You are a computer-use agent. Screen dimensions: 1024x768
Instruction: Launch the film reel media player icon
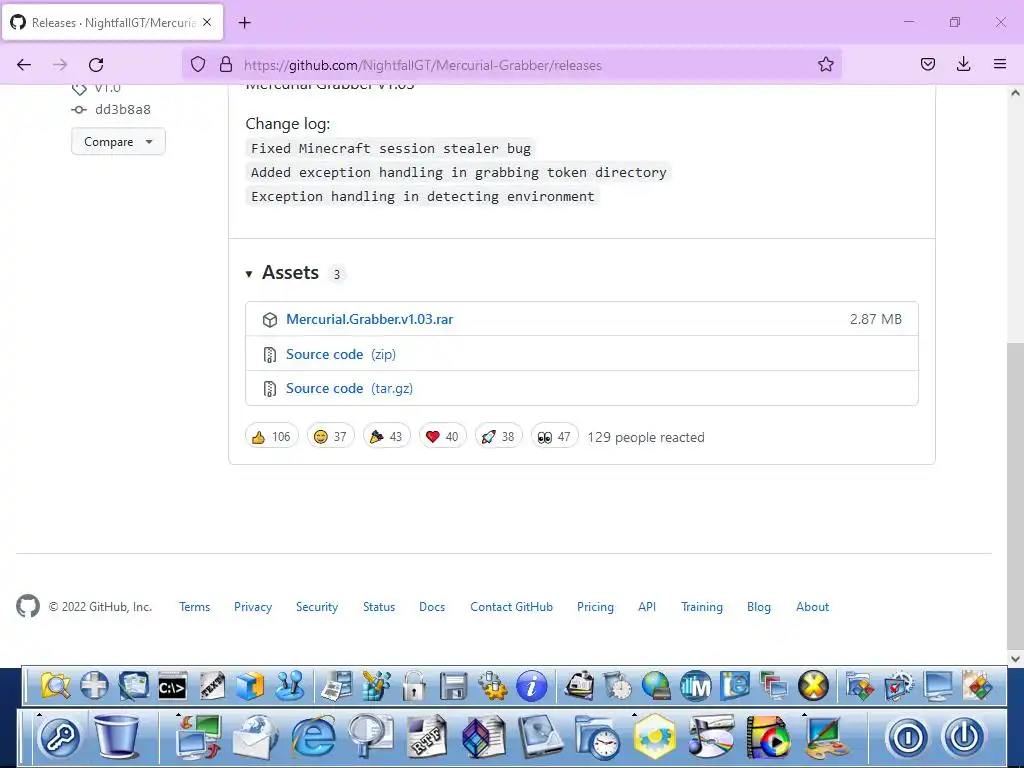768,737
